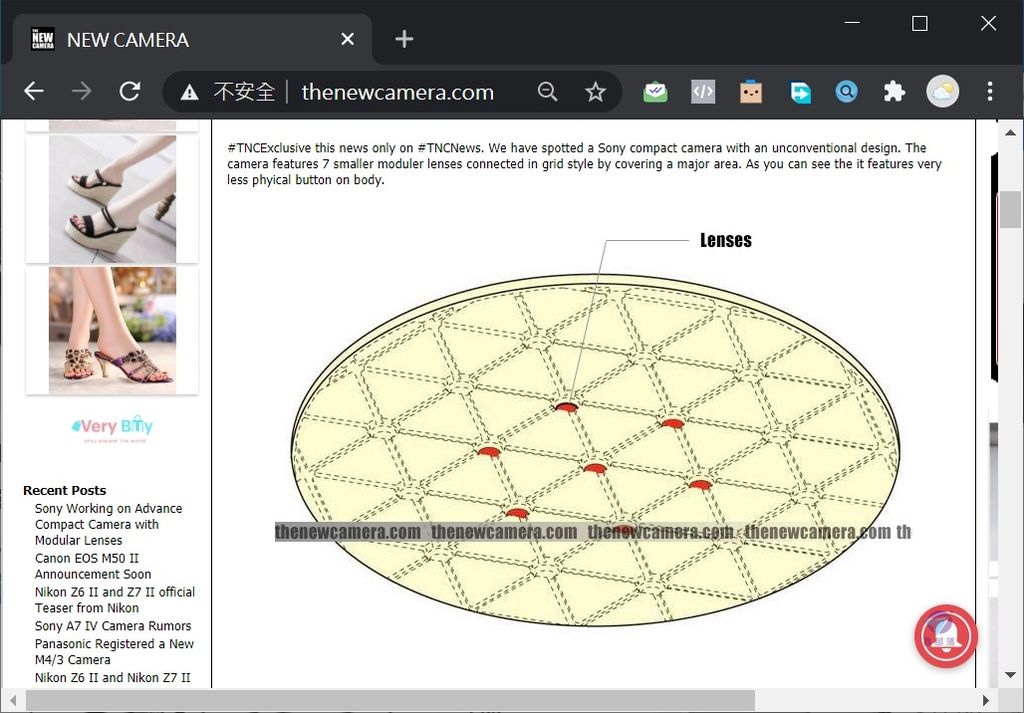Click the horizontal scrollbar left arrow
Screen dimensions: 1024x713
click(13, 701)
